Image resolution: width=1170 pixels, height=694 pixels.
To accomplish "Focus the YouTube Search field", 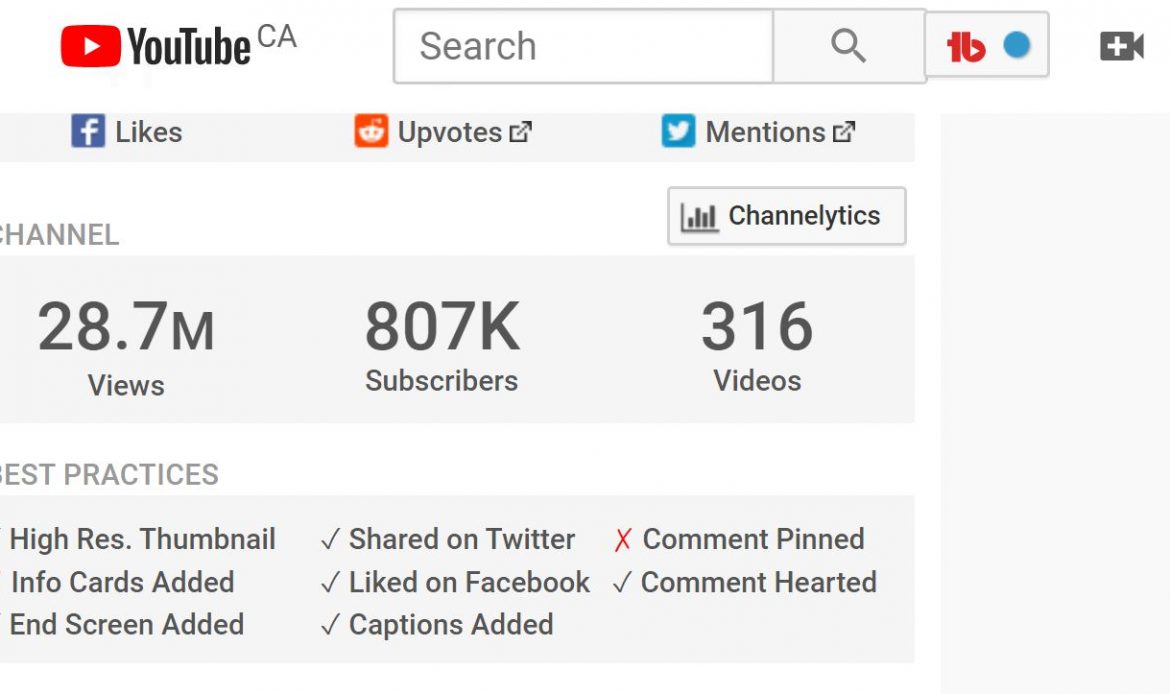I will pos(584,46).
